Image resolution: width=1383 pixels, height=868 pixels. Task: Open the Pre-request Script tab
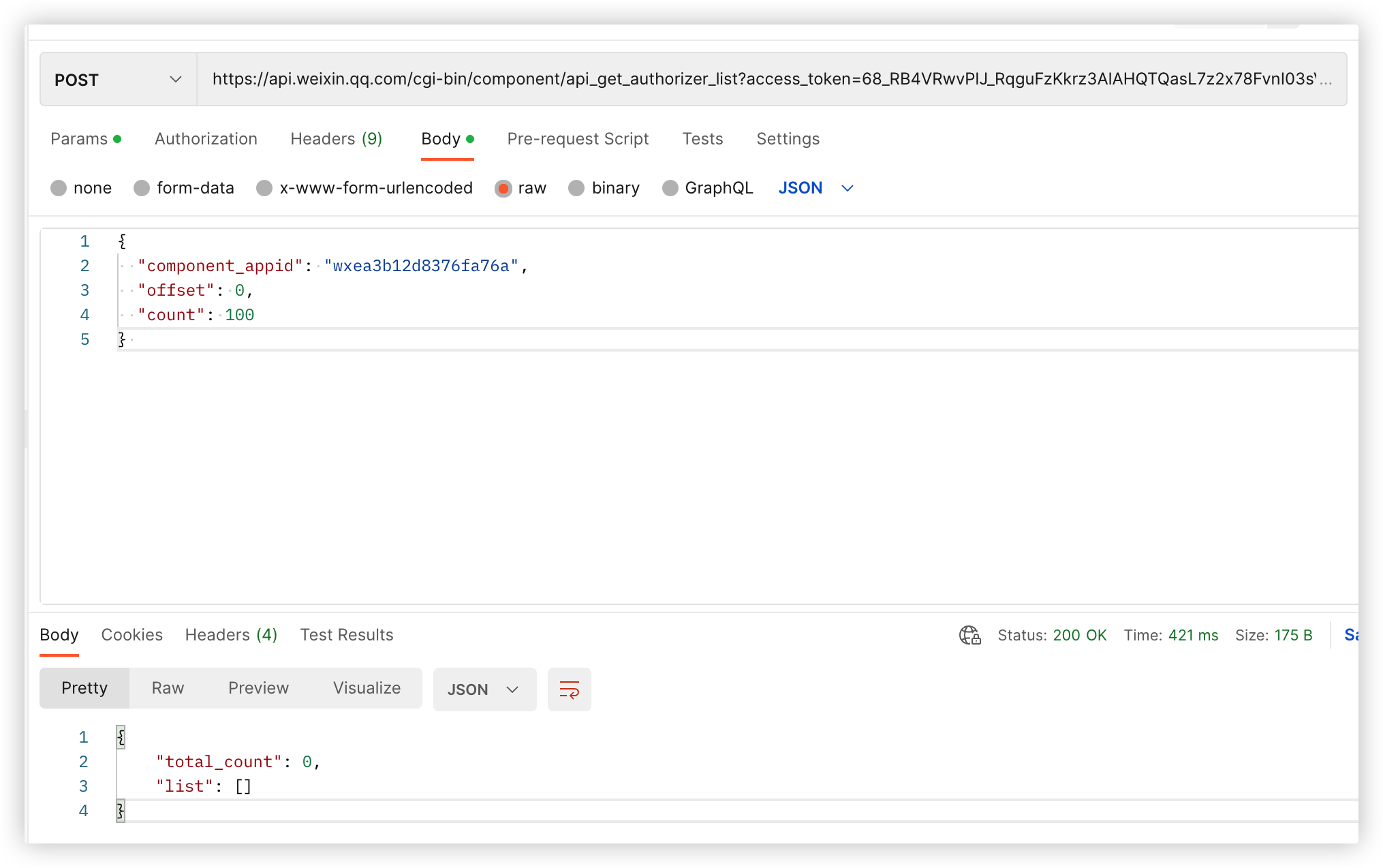pyautogui.click(x=578, y=139)
